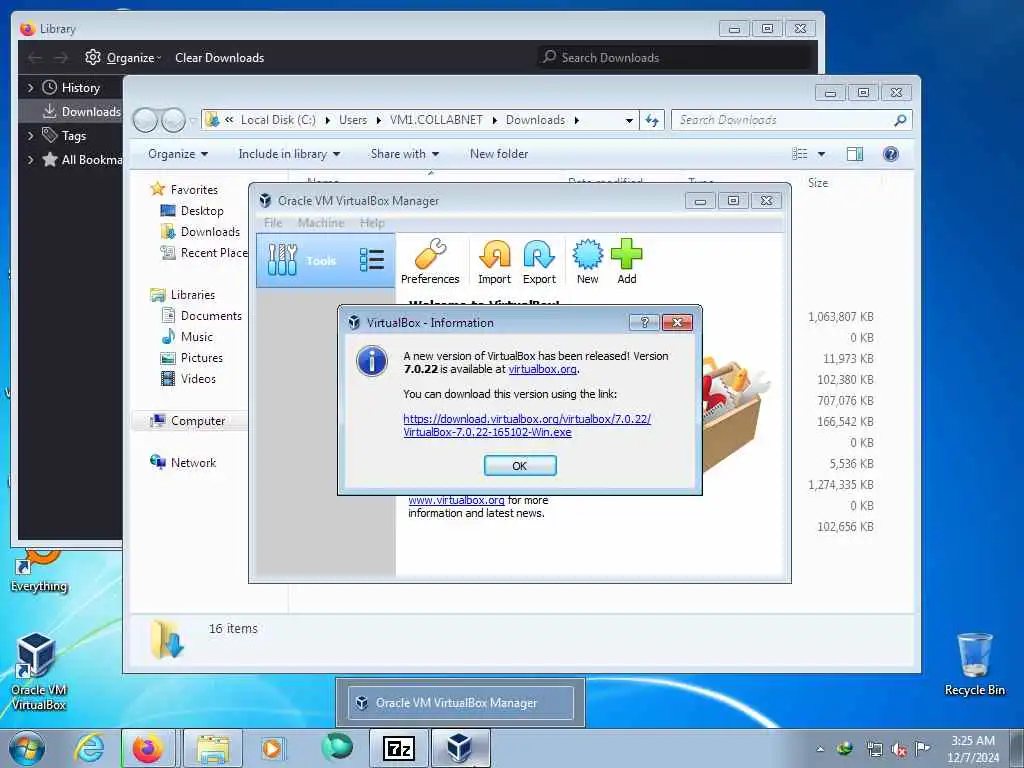
Task: Open Organize menu in Firefox Library
Action: (123, 57)
